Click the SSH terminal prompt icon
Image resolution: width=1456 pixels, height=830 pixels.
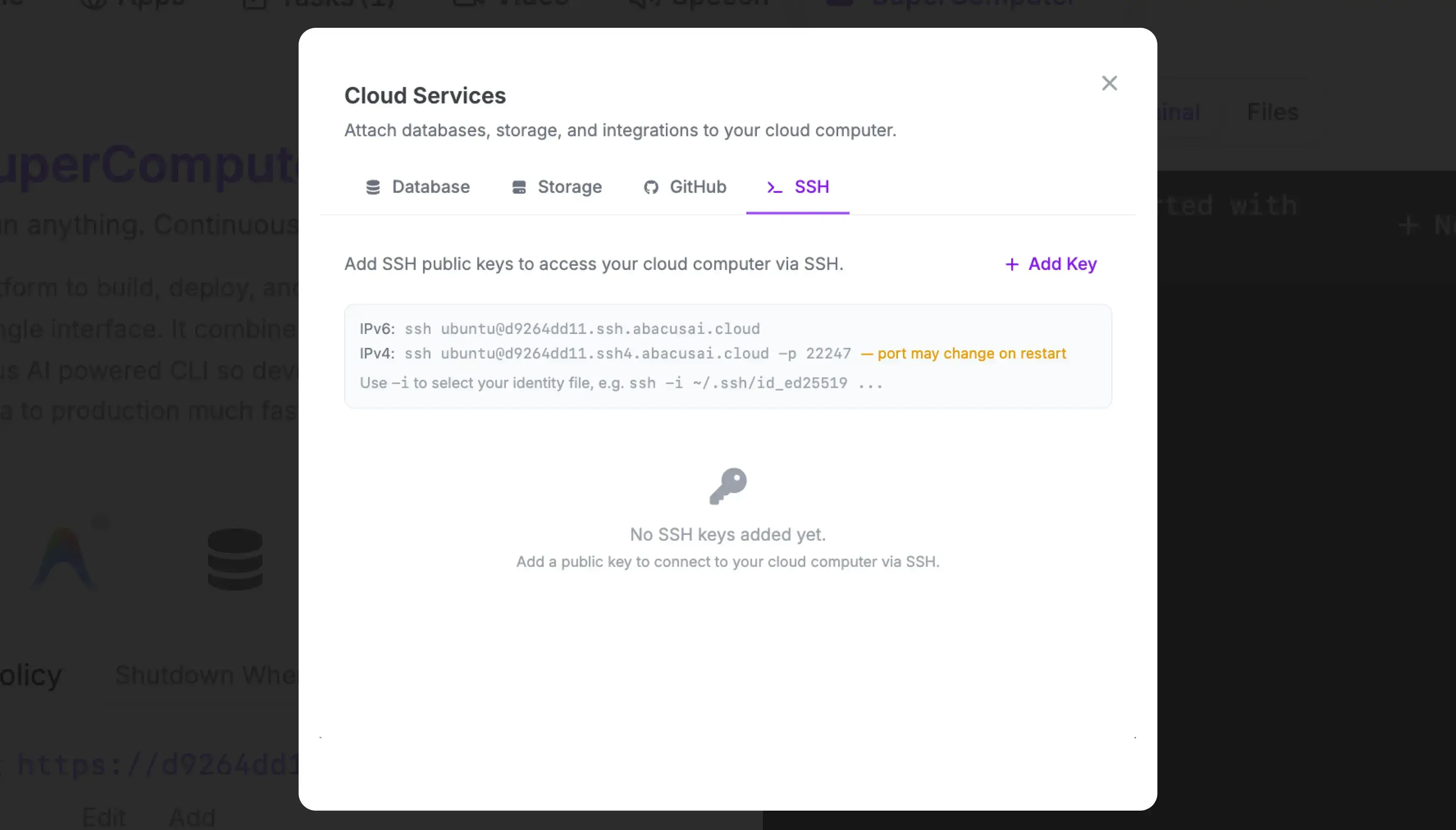click(x=774, y=187)
